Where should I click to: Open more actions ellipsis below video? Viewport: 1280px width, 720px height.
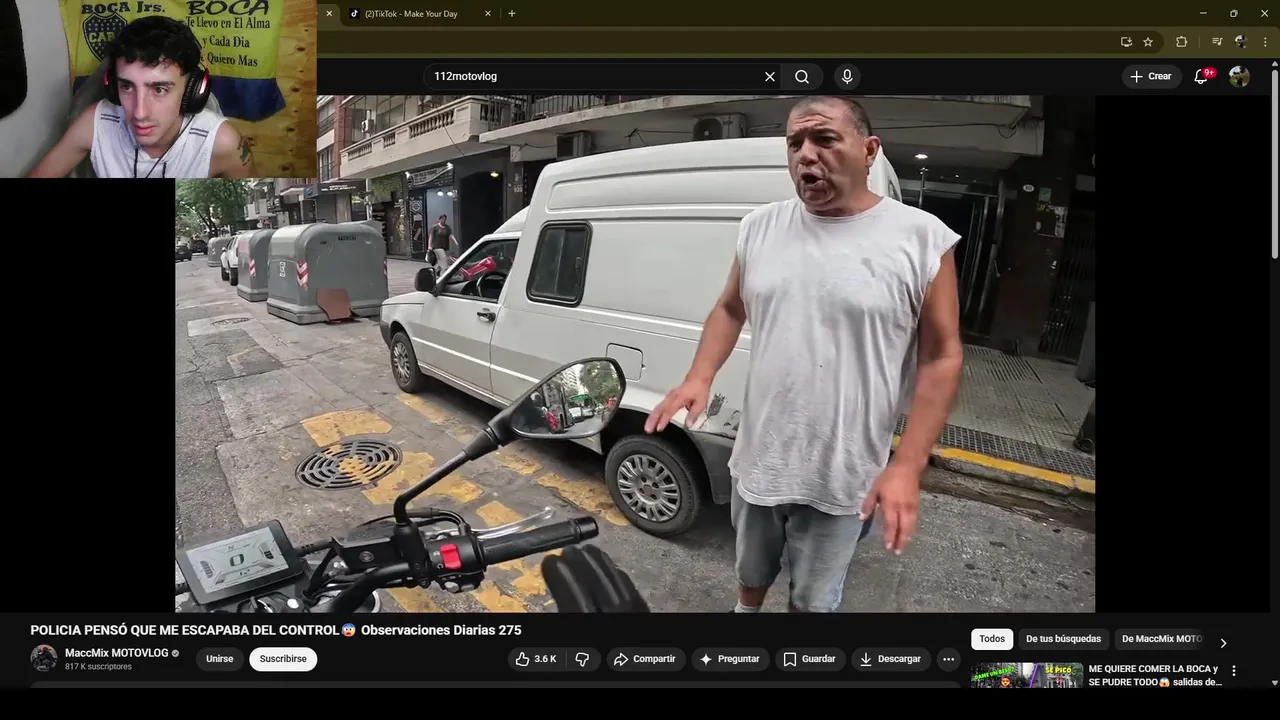pyautogui.click(x=948, y=659)
